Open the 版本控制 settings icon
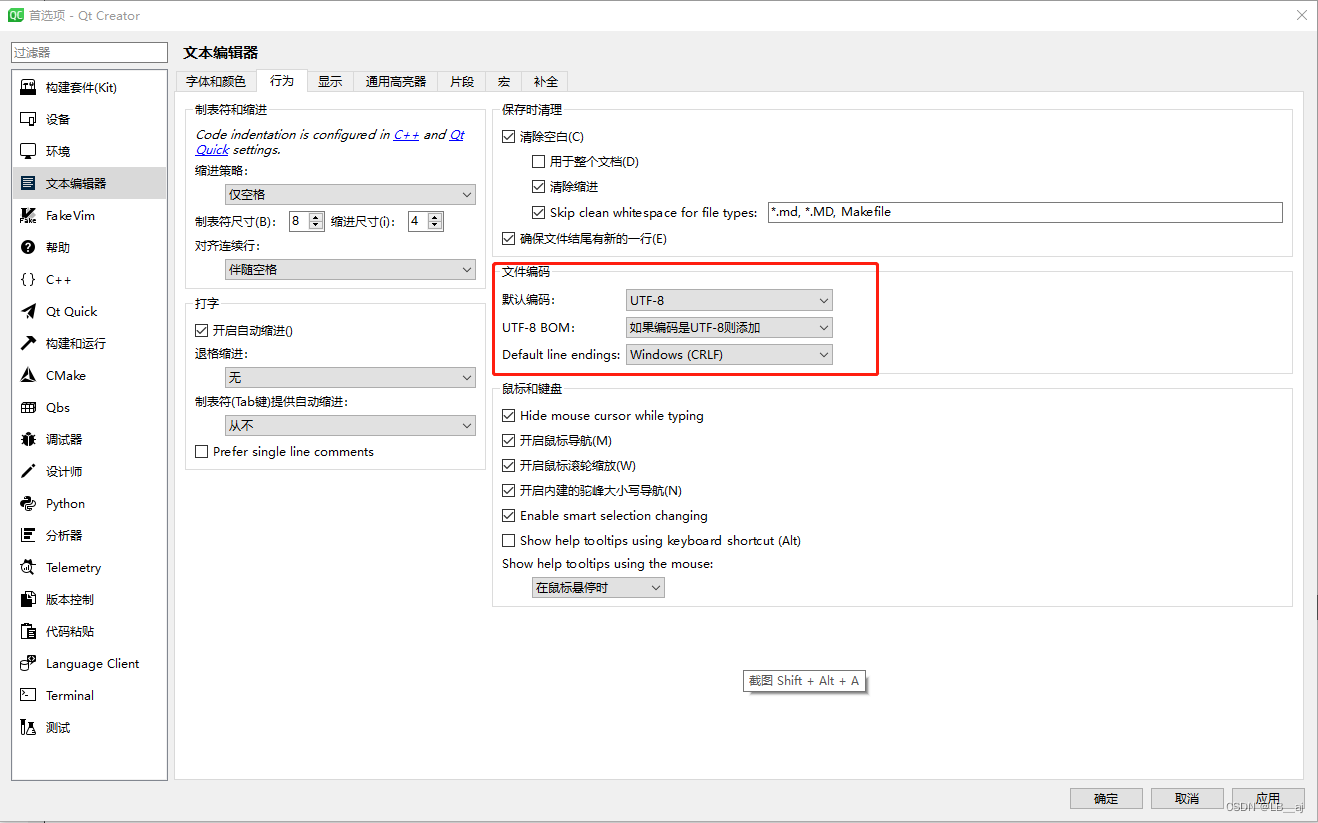Image resolution: width=1318 pixels, height=823 pixels. click(28, 599)
